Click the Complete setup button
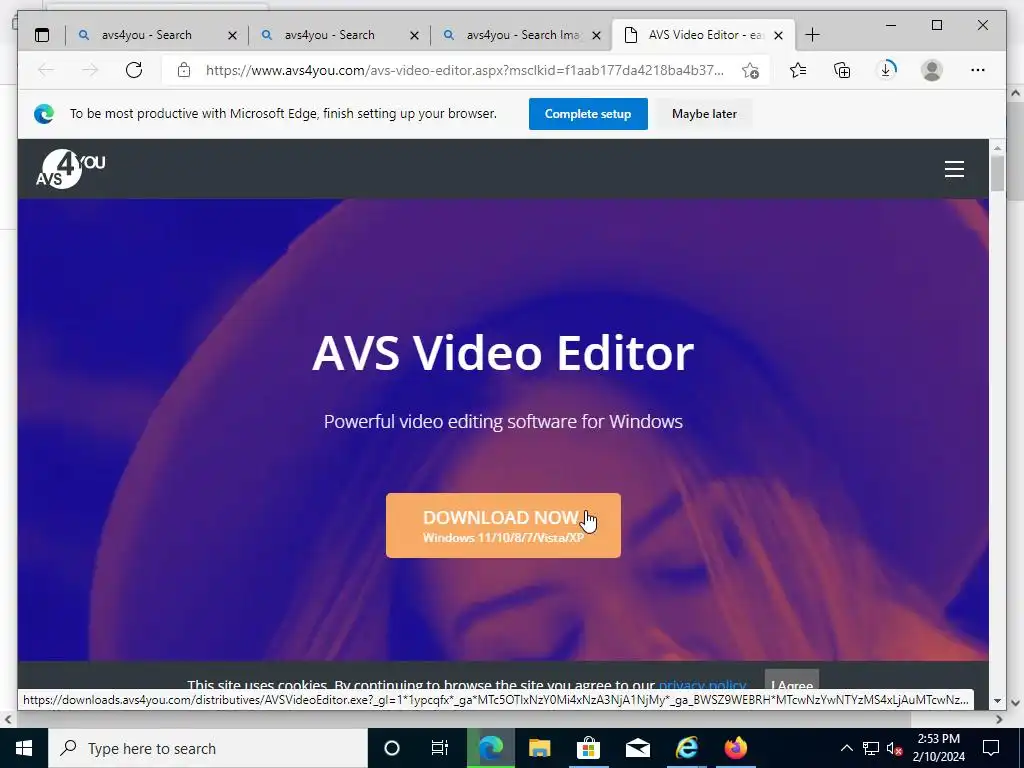Image resolution: width=1024 pixels, height=768 pixels. coord(588,114)
